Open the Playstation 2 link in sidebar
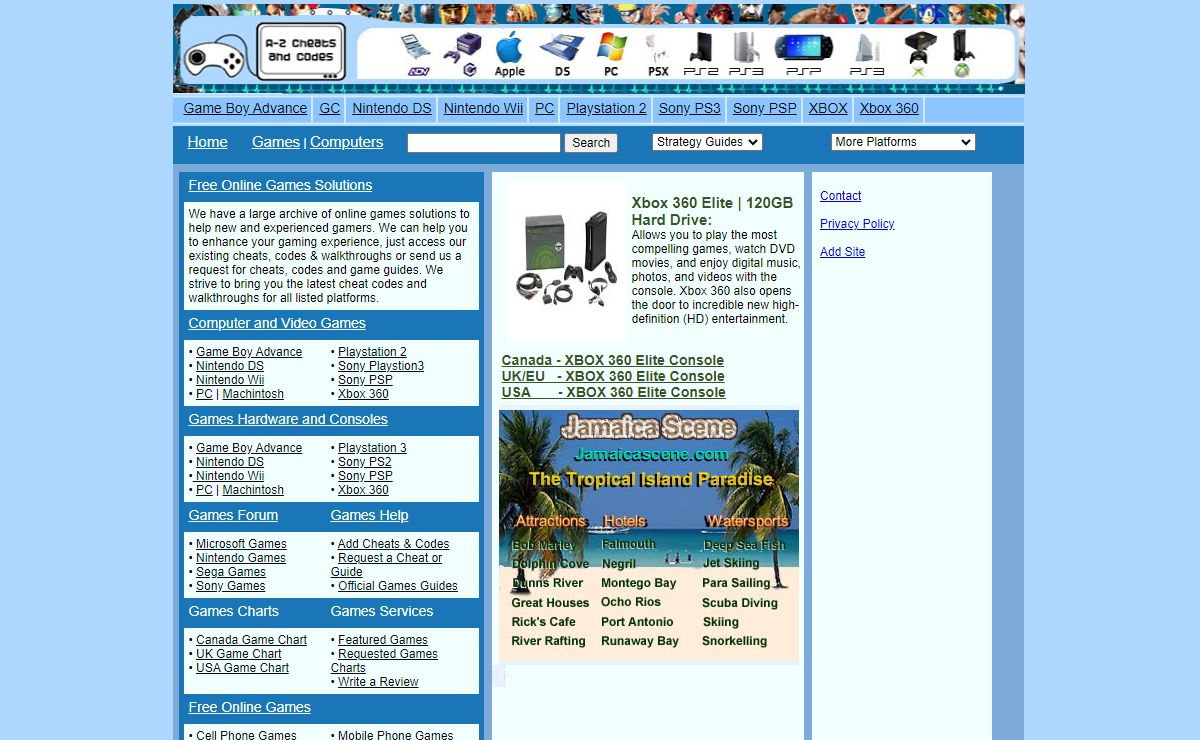This screenshot has width=1200, height=740. tap(372, 352)
